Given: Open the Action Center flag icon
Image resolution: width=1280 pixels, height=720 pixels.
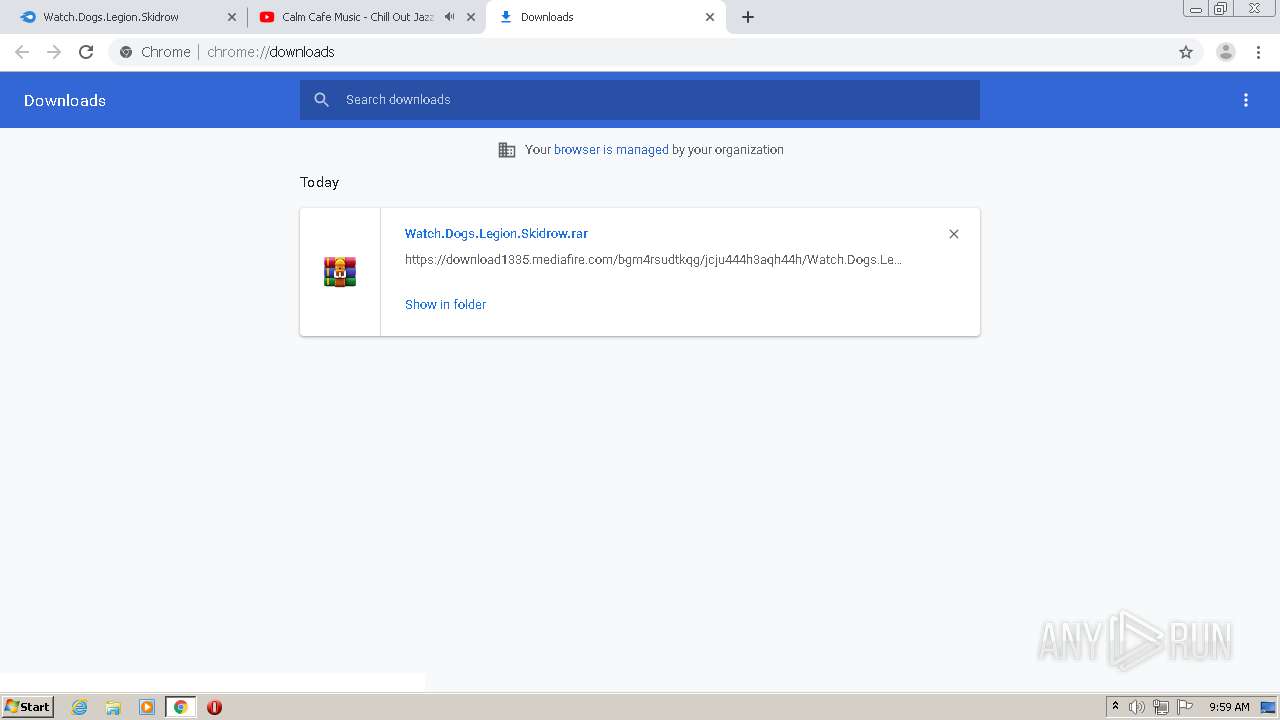Looking at the screenshot, I should [1185, 707].
